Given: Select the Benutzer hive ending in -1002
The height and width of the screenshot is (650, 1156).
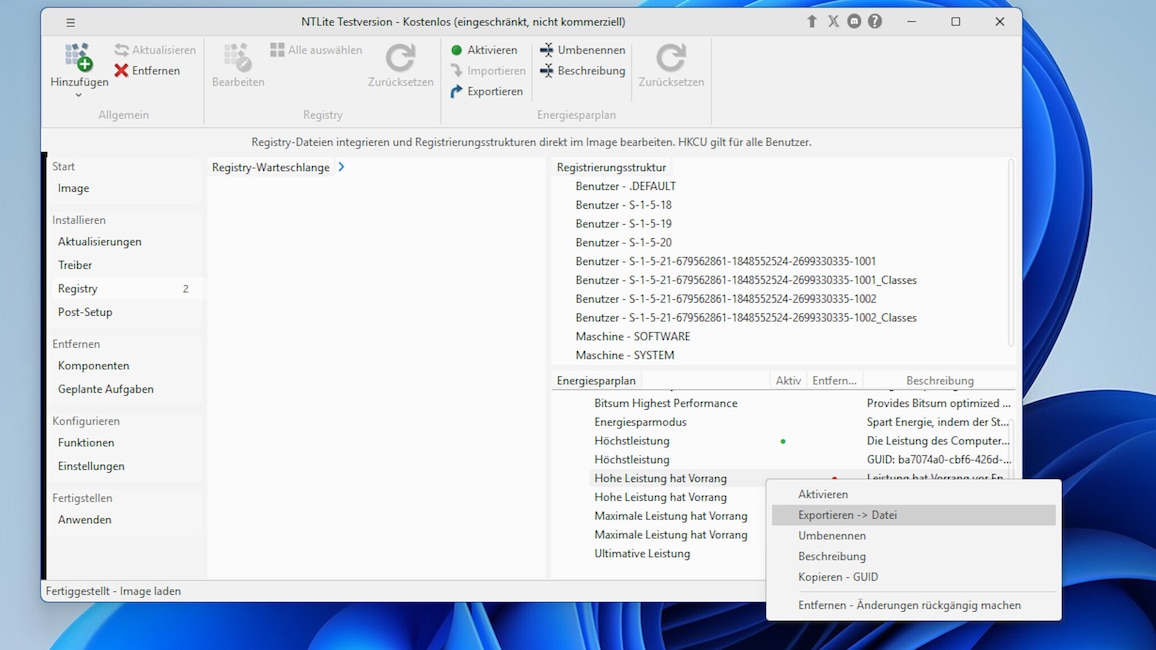Looking at the screenshot, I should [x=725, y=299].
